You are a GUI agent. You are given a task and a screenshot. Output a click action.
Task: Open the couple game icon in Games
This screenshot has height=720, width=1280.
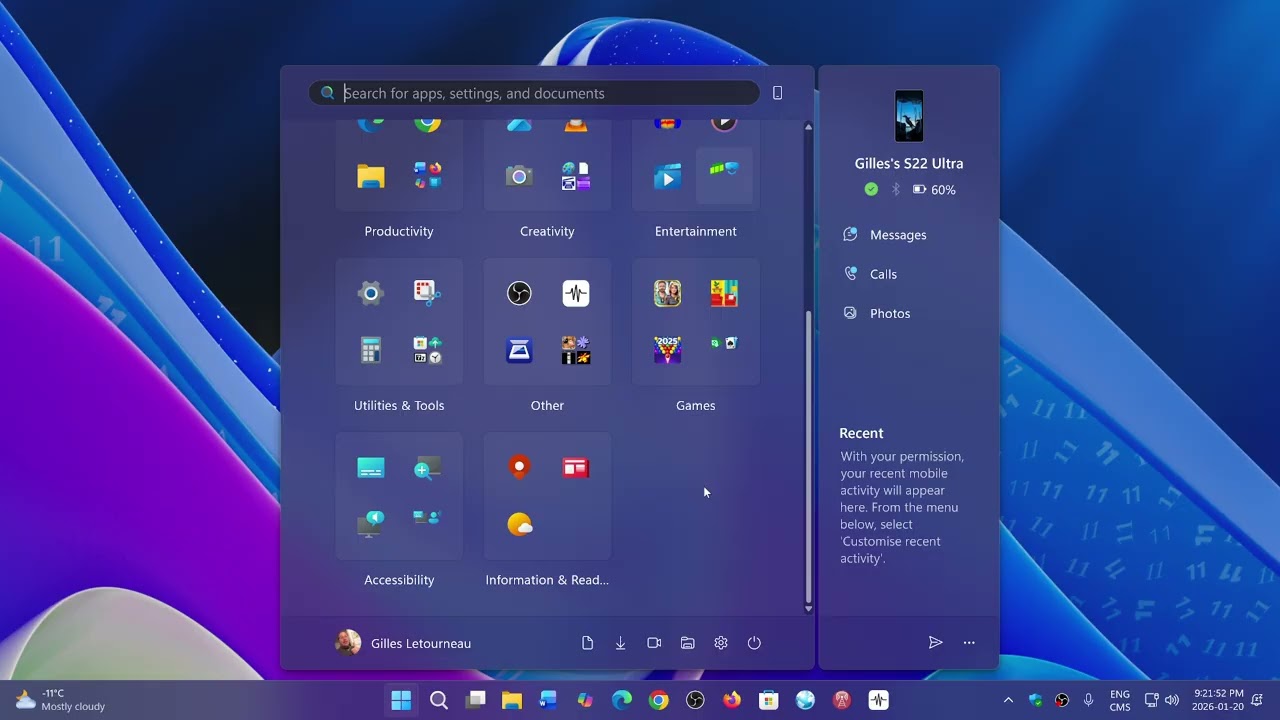pos(667,293)
